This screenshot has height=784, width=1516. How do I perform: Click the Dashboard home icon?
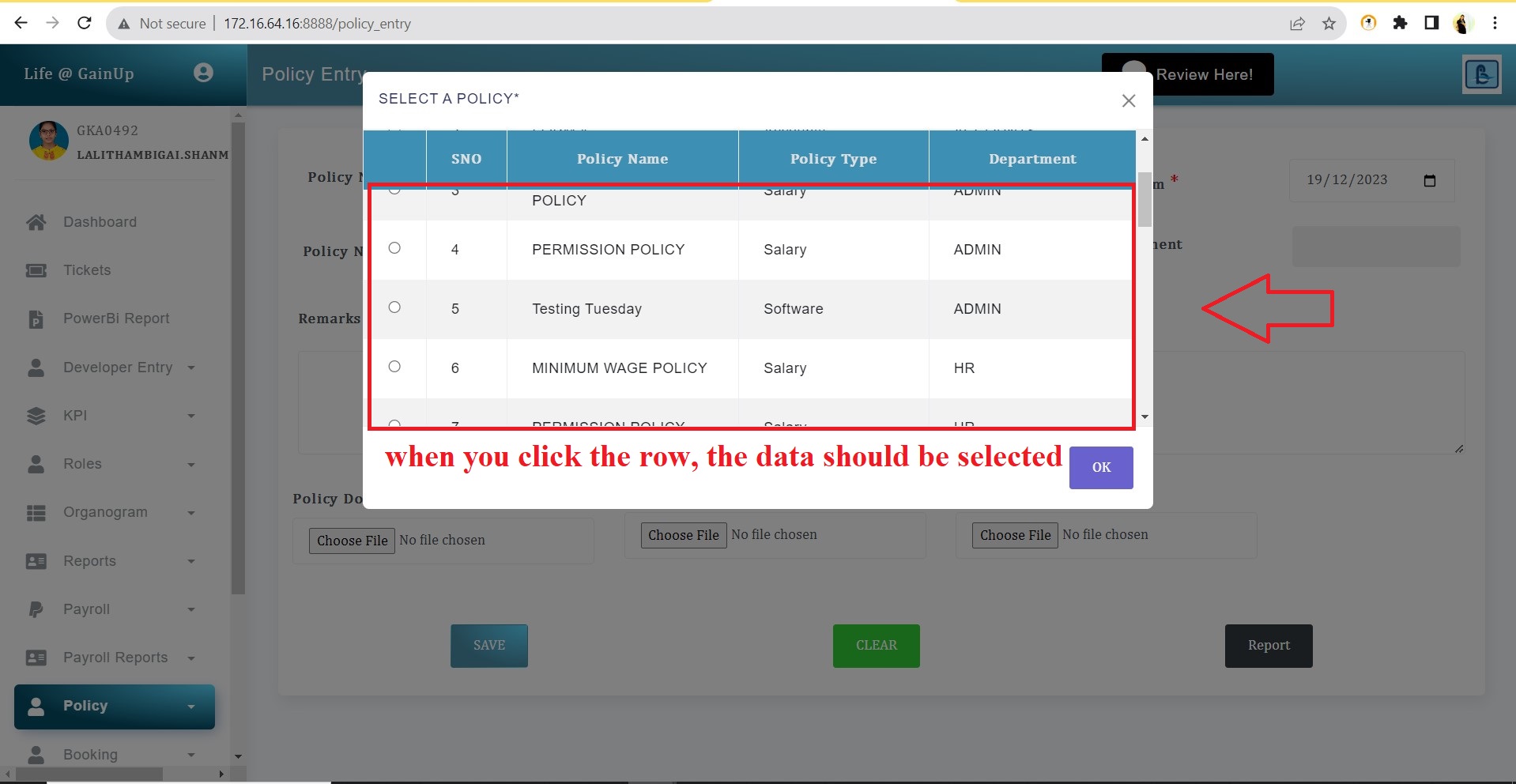[x=36, y=222]
